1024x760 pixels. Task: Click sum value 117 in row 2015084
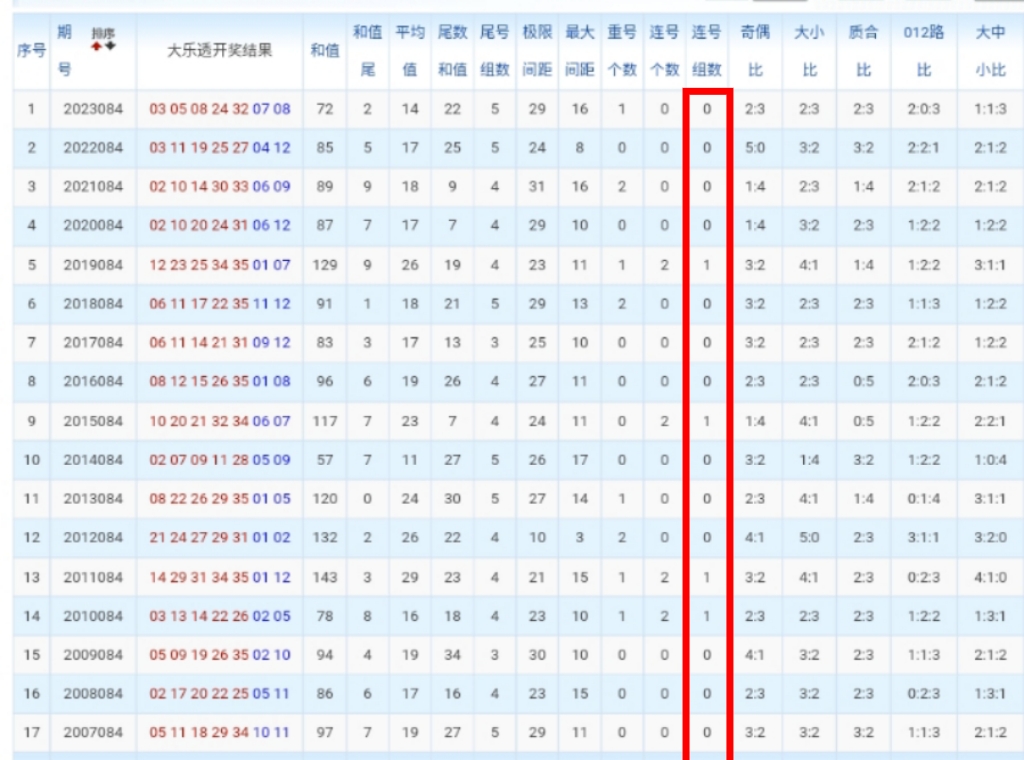(325, 421)
